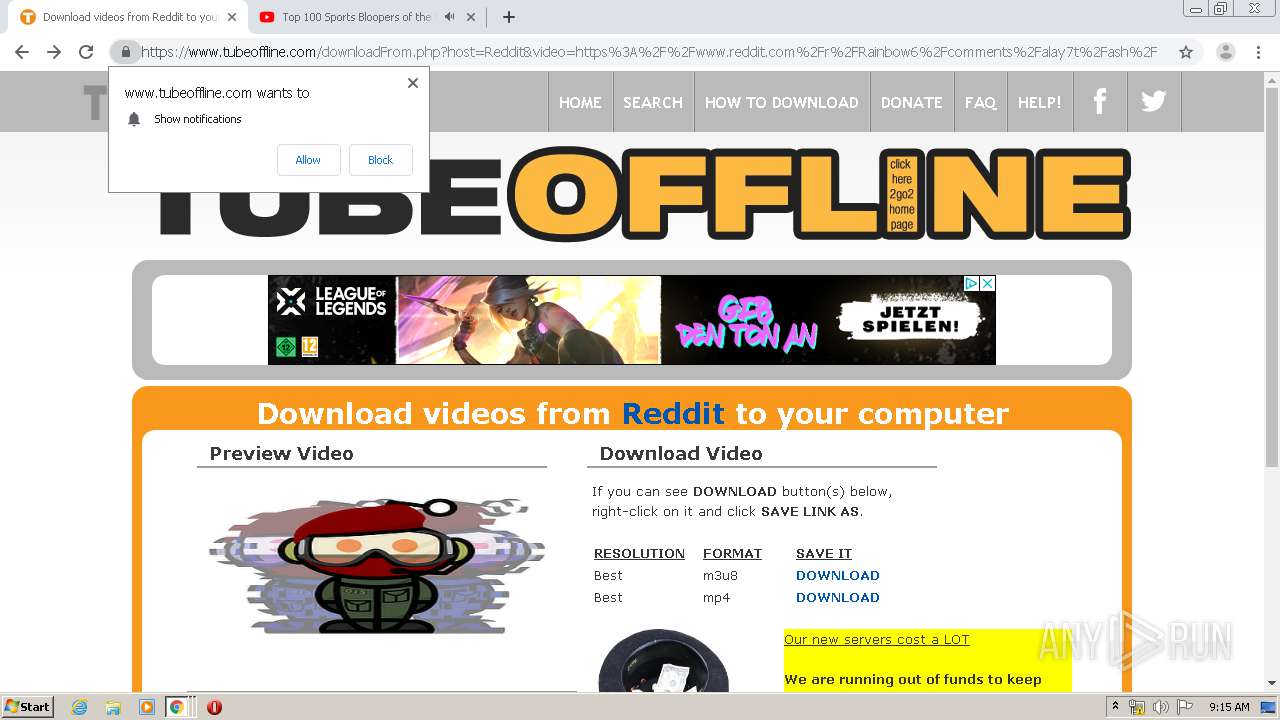Show hidden system tray icons
Screen dimensions: 1280x720
click(x=1116, y=707)
